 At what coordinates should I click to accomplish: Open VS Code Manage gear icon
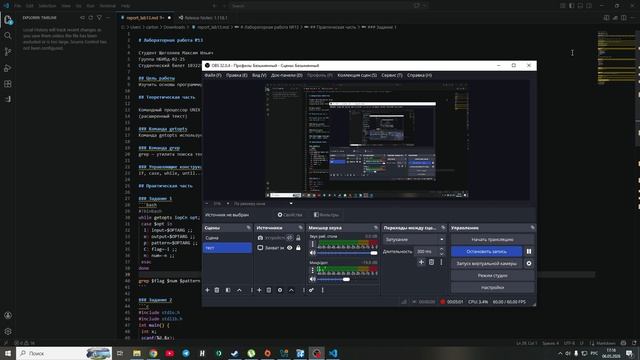(8, 331)
